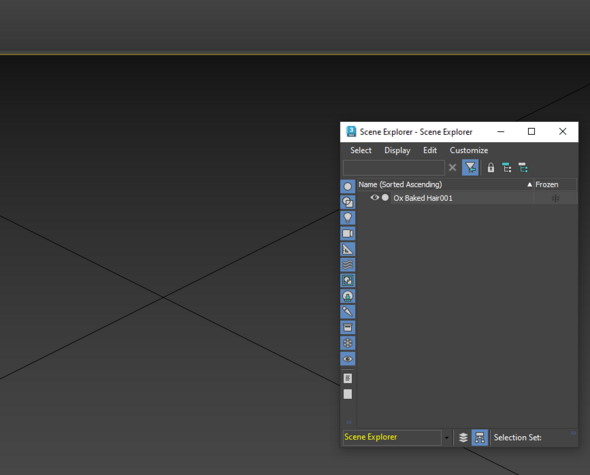This screenshot has width=590, height=475.
Task: Toggle Display Hidden Objects eye filter
Action: [348, 359]
